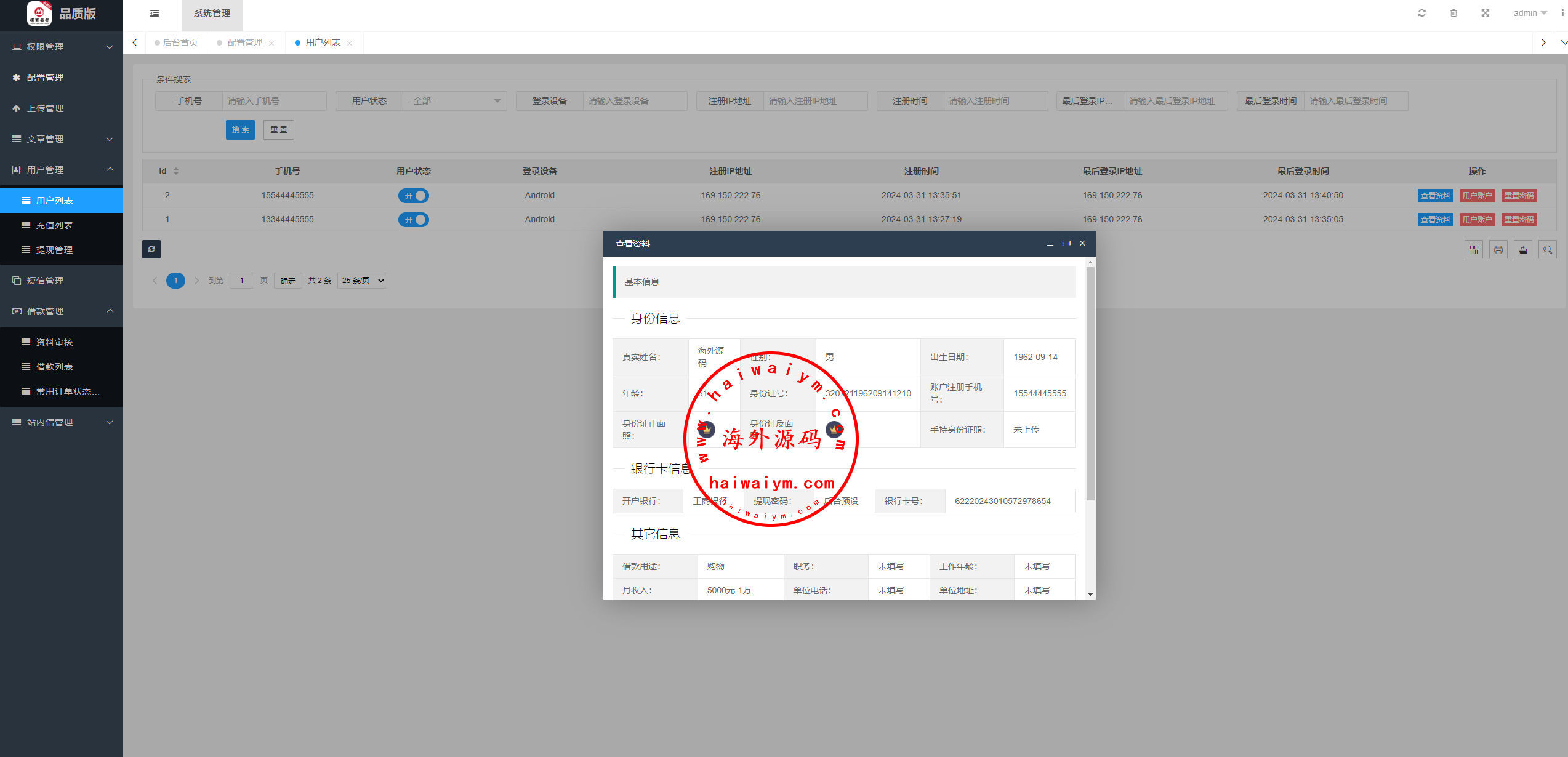Click the sidebar collapse menu icon
The image size is (1568, 757).
[x=155, y=13]
